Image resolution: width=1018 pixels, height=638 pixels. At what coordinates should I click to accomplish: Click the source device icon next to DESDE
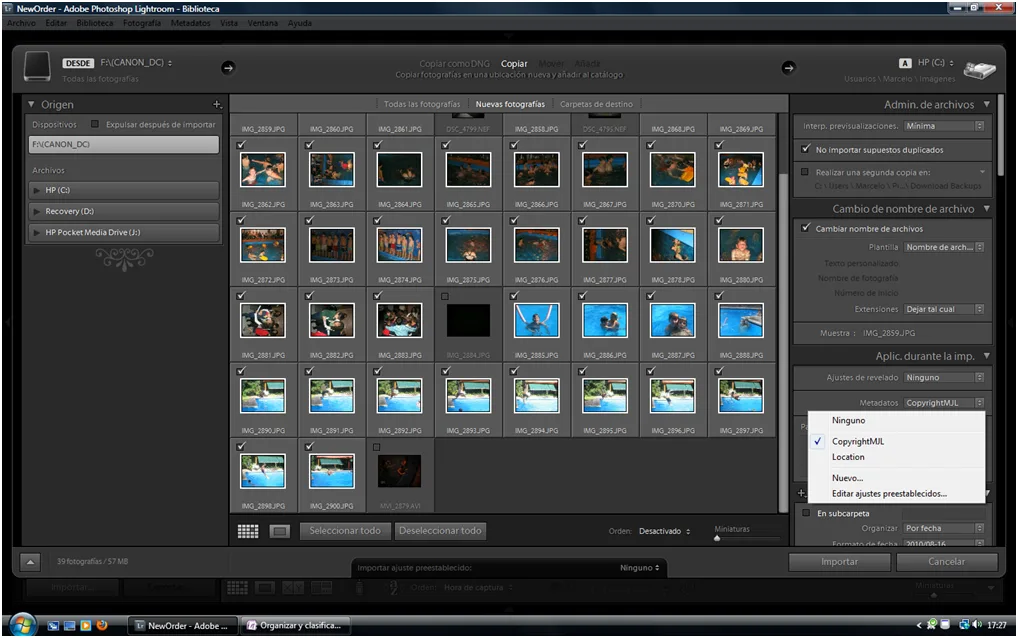pos(38,68)
